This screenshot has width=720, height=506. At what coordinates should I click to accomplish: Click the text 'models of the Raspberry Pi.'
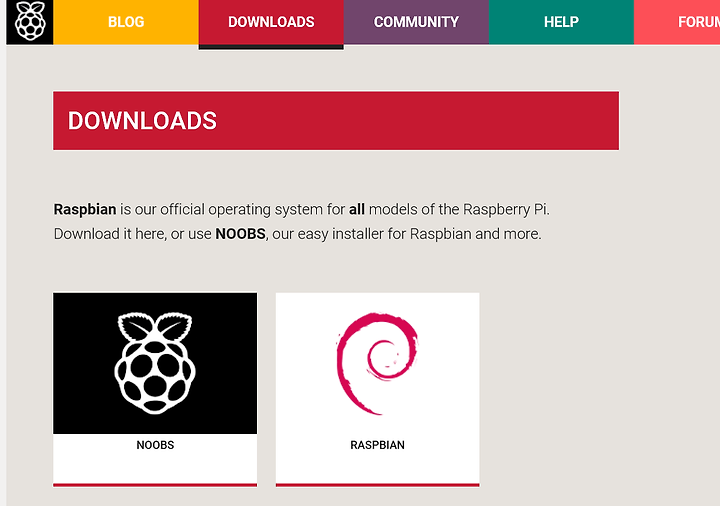click(459, 209)
